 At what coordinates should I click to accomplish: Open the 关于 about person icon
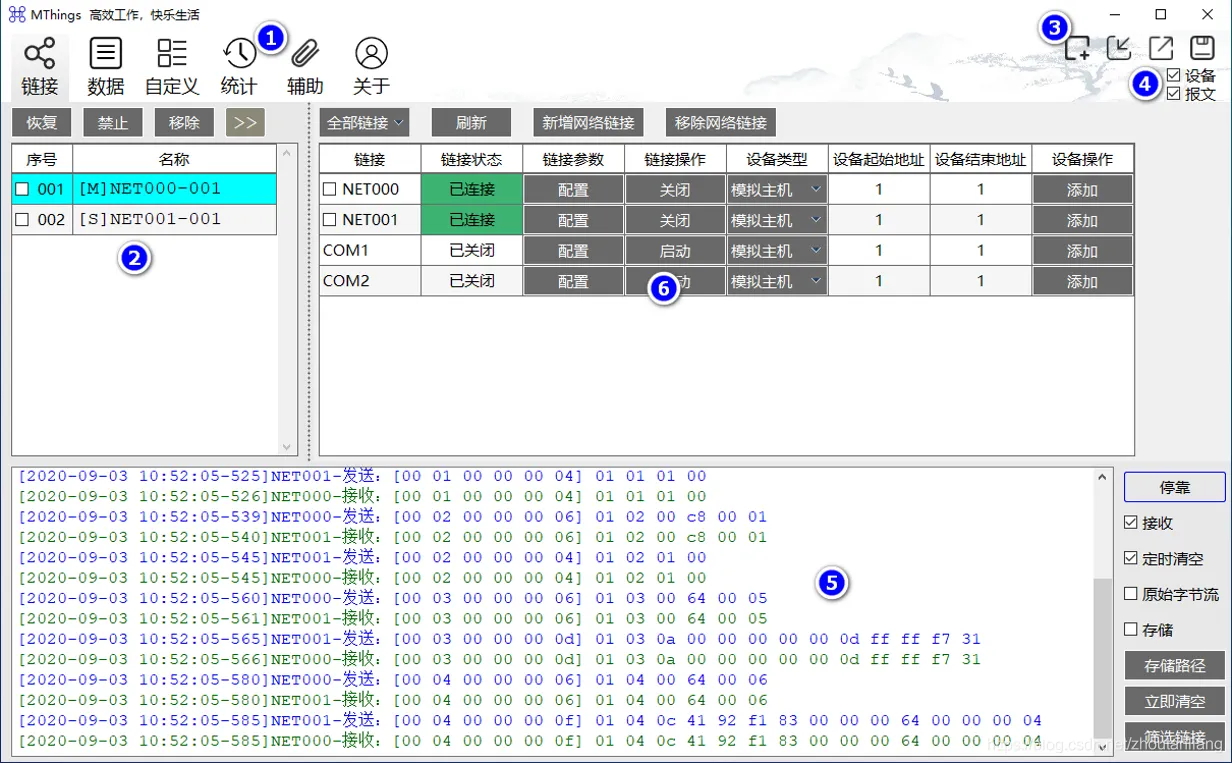(371, 66)
